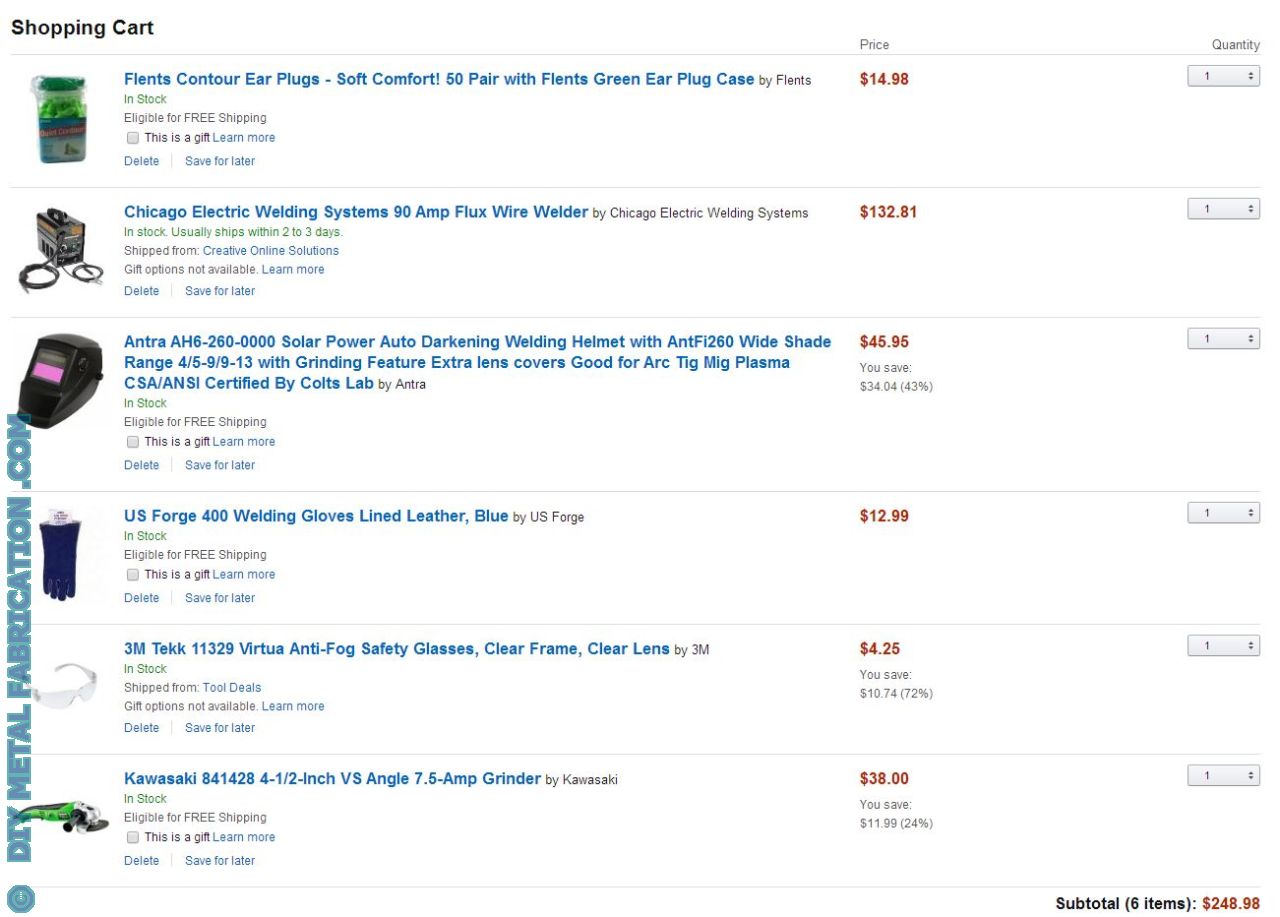Screen dimensions: 1280x917
Task: Delete the Kawasaki grinder from cart
Action: pos(141,861)
